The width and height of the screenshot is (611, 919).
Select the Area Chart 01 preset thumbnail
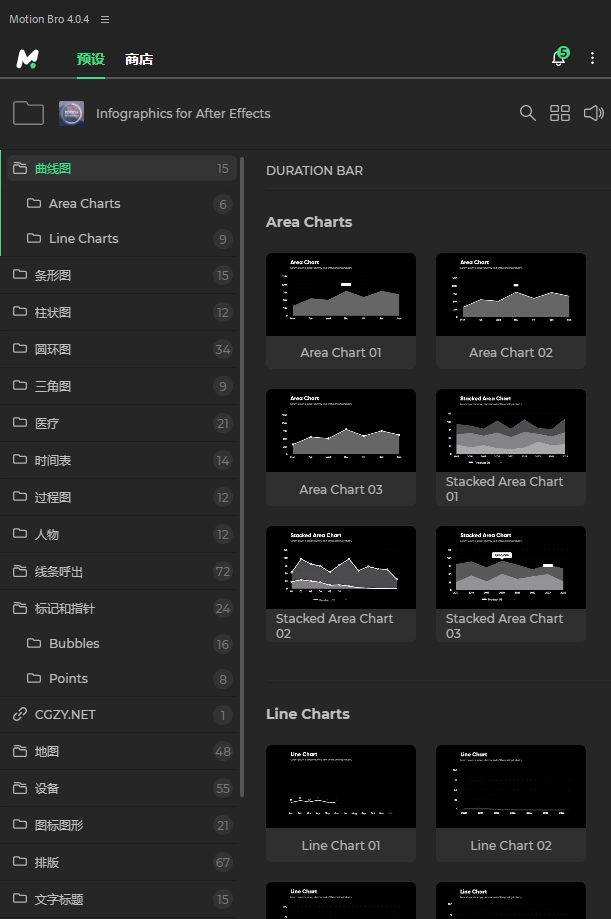(341, 294)
